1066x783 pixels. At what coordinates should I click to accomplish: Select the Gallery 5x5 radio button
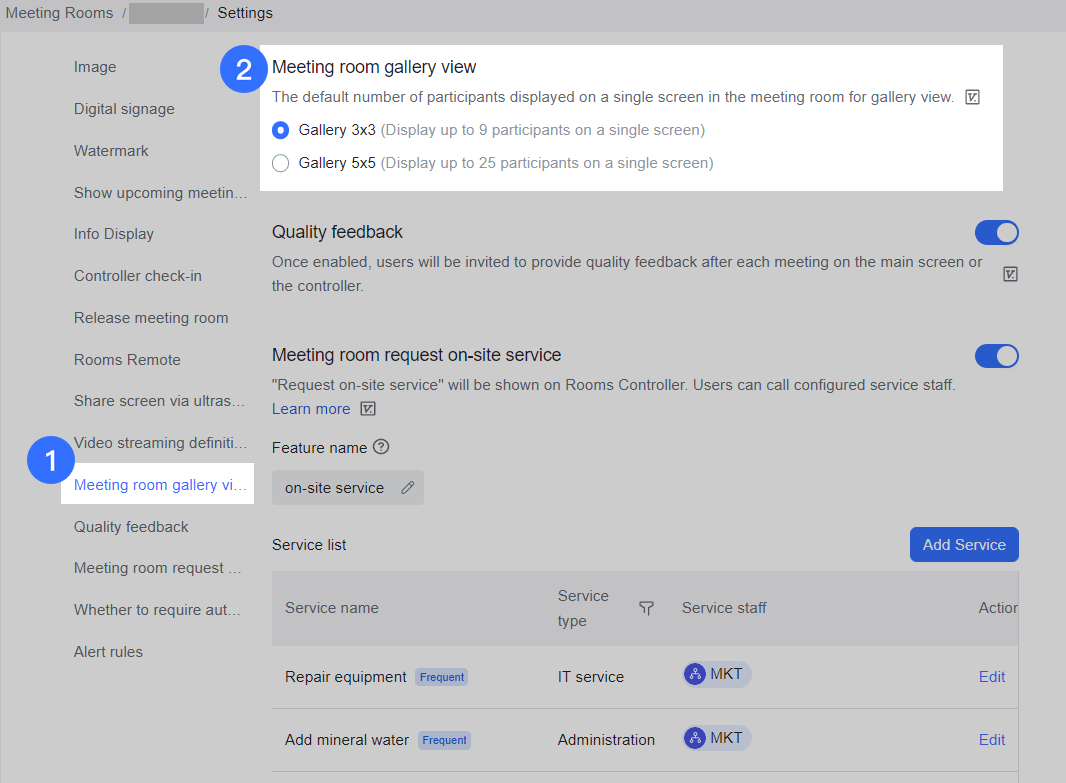tap(280, 163)
